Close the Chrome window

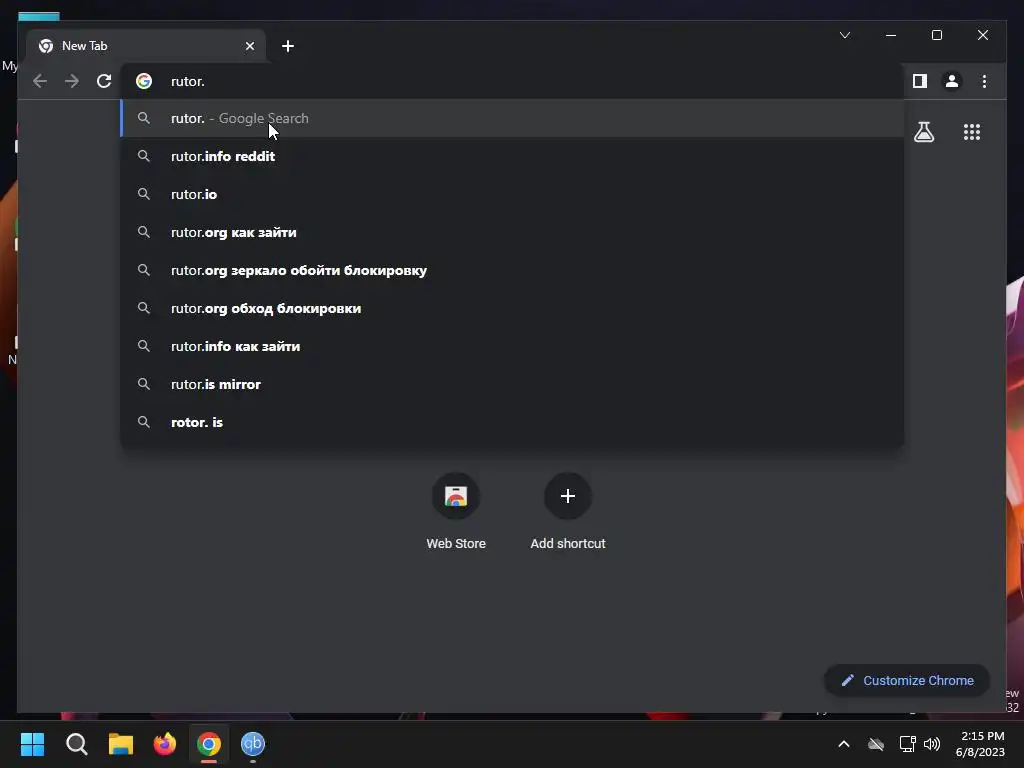[x=983, y=35]
